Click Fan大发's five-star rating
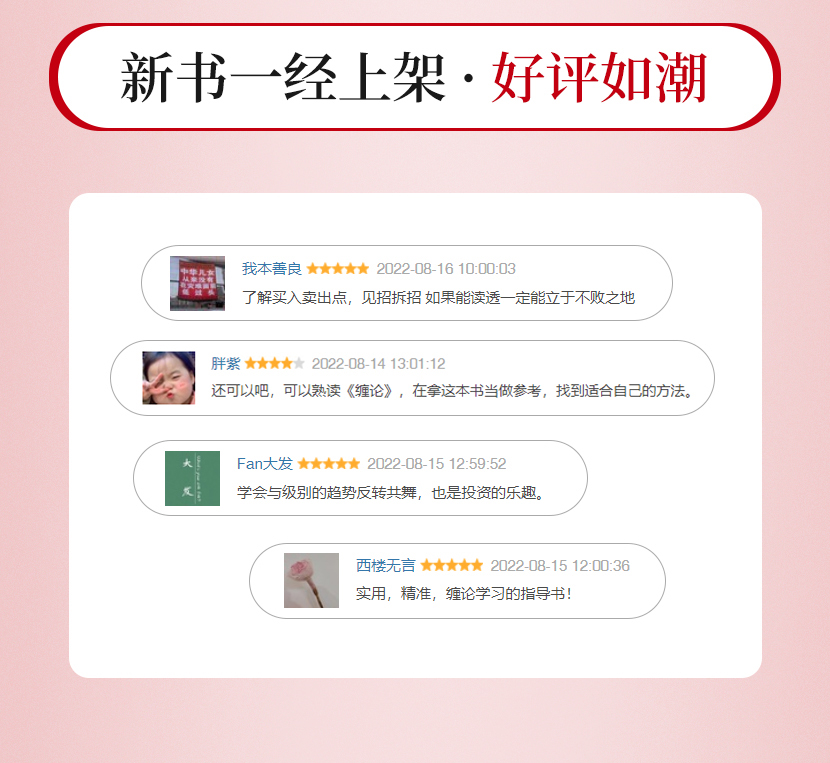Image resolution: width=830 pixels, height=763 pixels. [329, 464]
